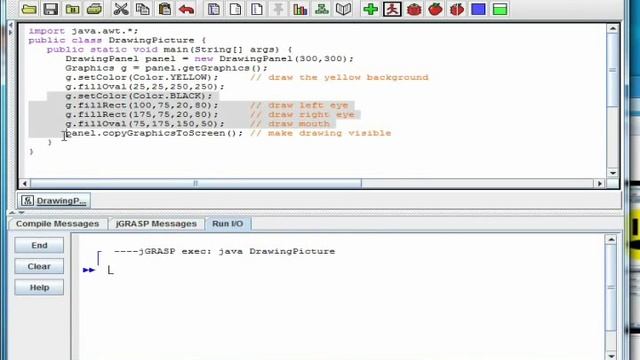Click the whole red apple icon
640x360 pixels.
[x=436, y=9]
